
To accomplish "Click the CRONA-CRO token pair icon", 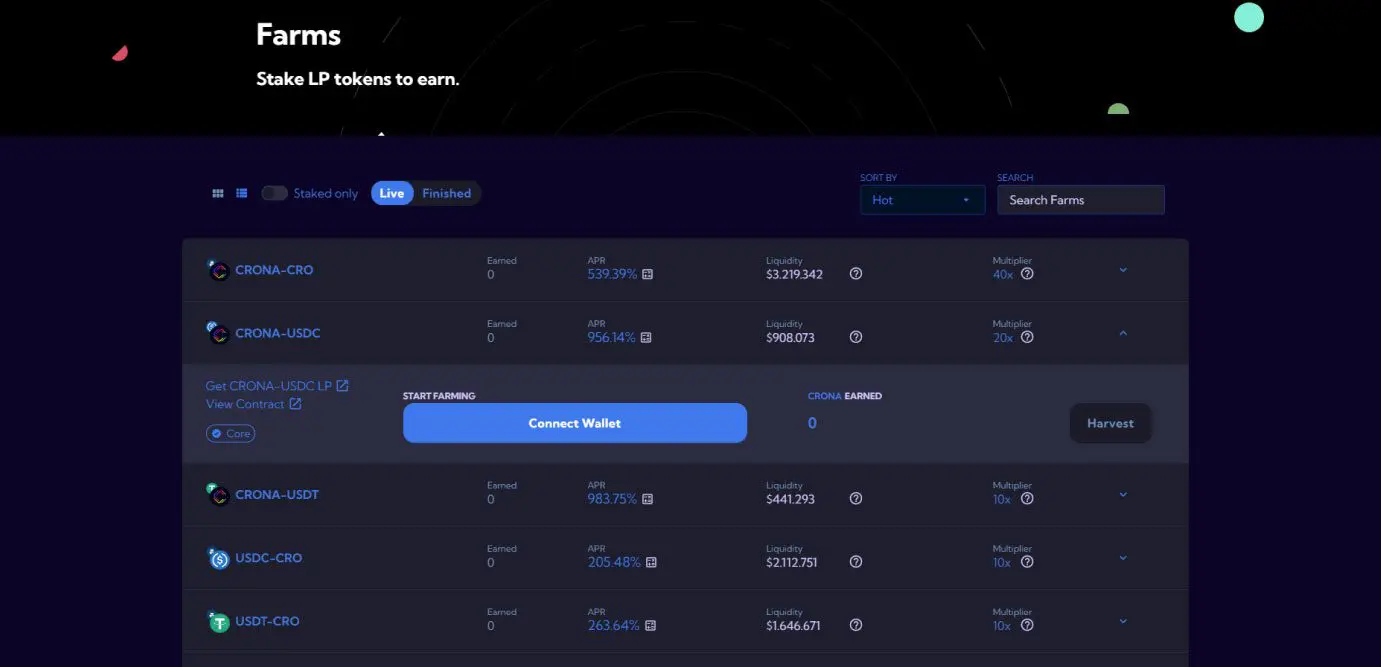I will [218, 270].
